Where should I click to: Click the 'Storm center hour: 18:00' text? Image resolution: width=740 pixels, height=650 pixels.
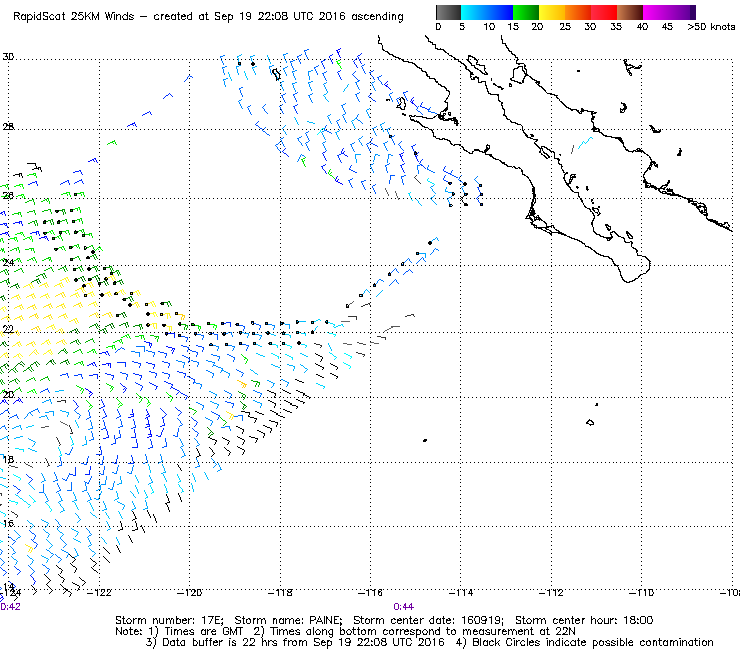point(584,620)
